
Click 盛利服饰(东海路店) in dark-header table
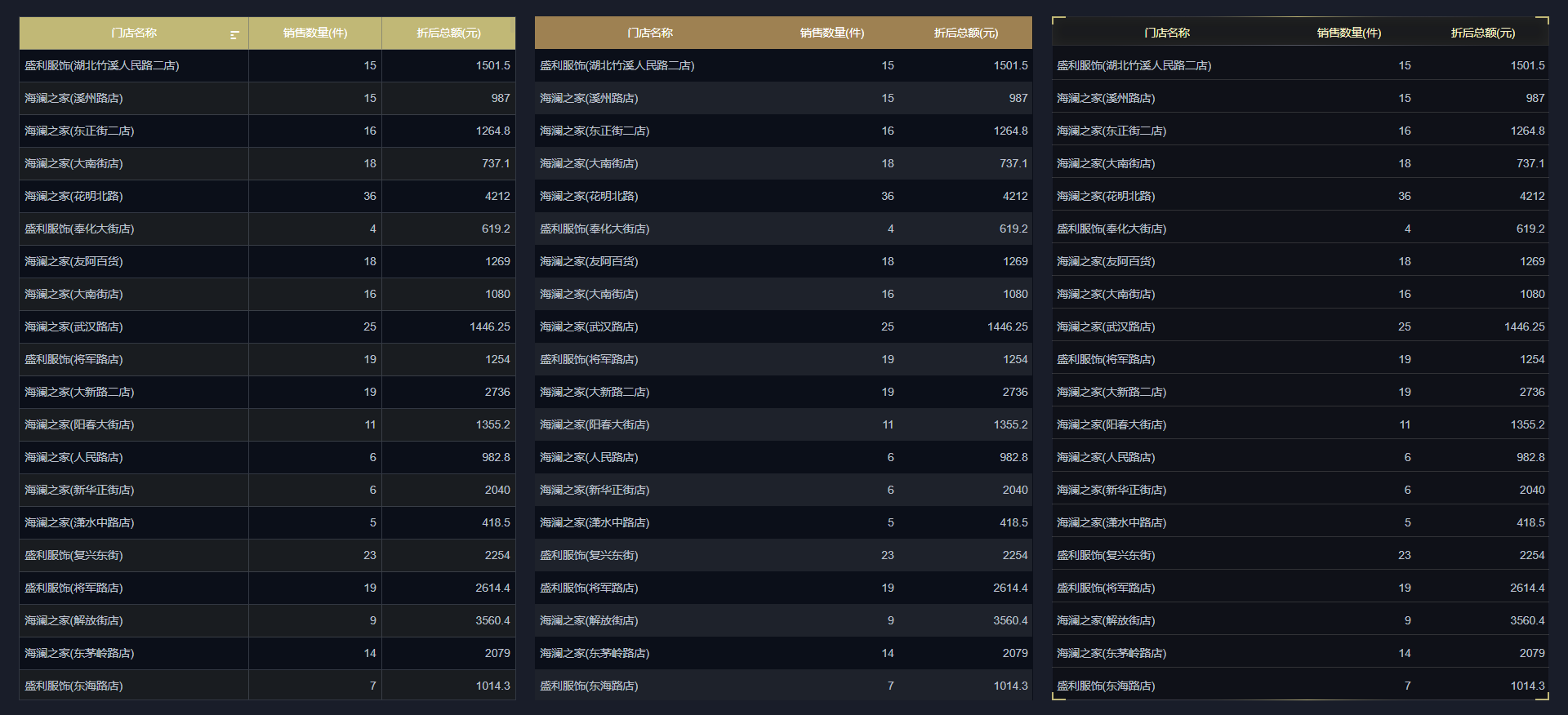pos(1106,686)
